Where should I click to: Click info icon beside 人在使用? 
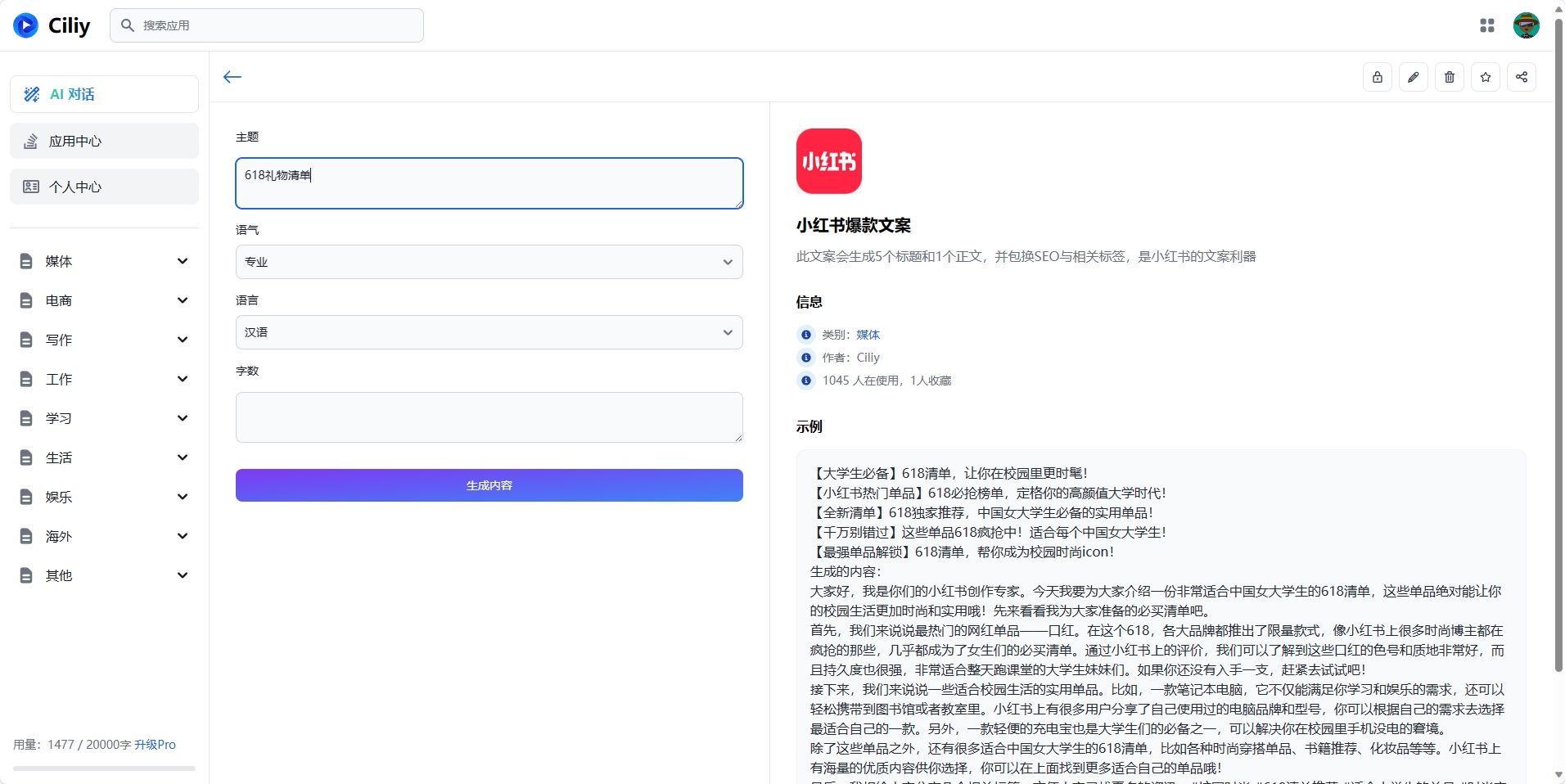pos(806,381)
